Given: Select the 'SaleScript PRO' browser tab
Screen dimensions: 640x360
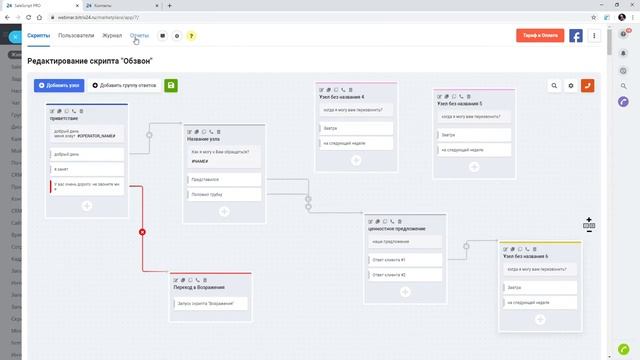Looking at the screenshot, I should tap(41, 6).
